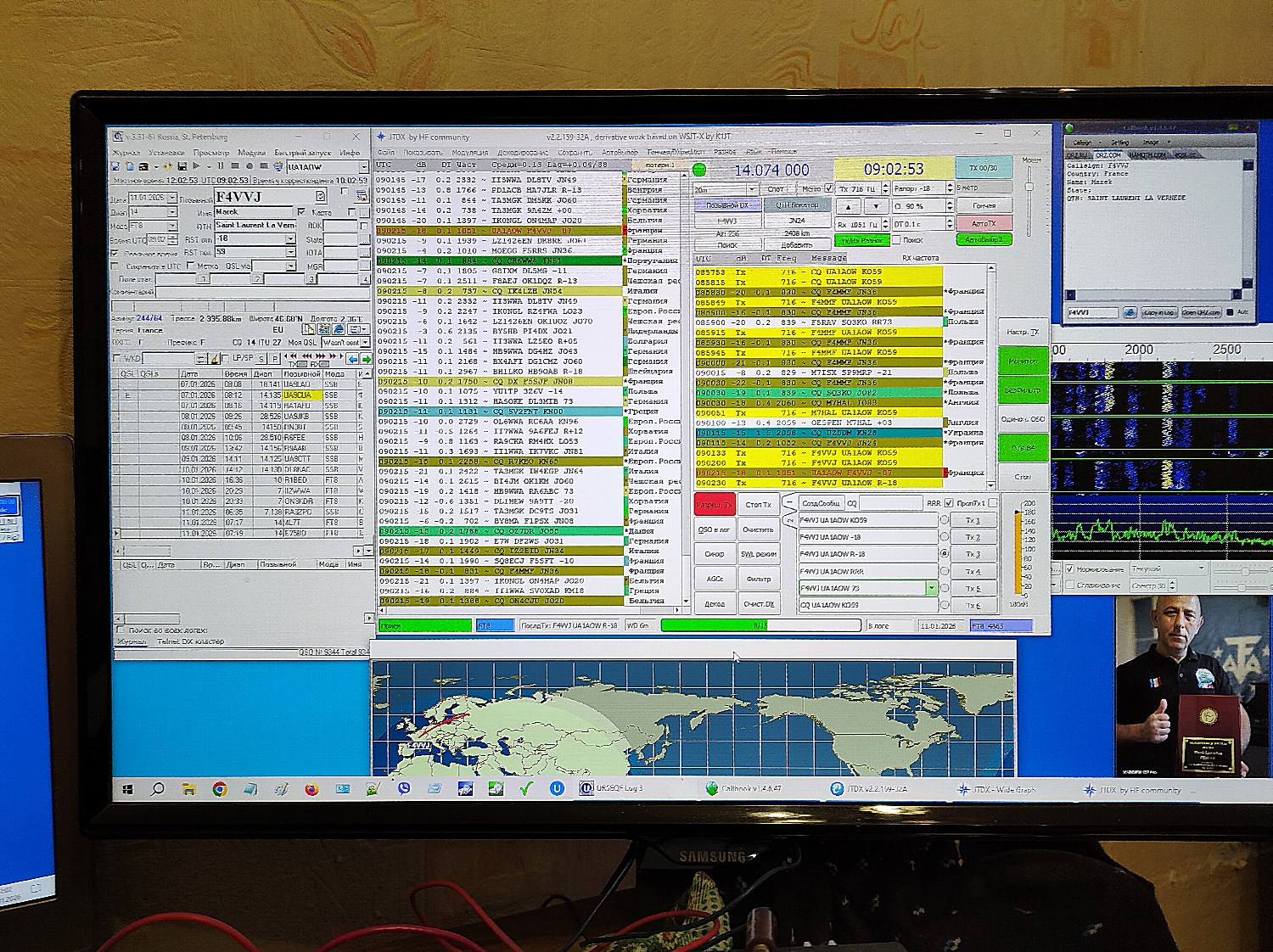Click the Internet Explorer globe icon in logger
1273x952 pixels.
pos(339,330)
